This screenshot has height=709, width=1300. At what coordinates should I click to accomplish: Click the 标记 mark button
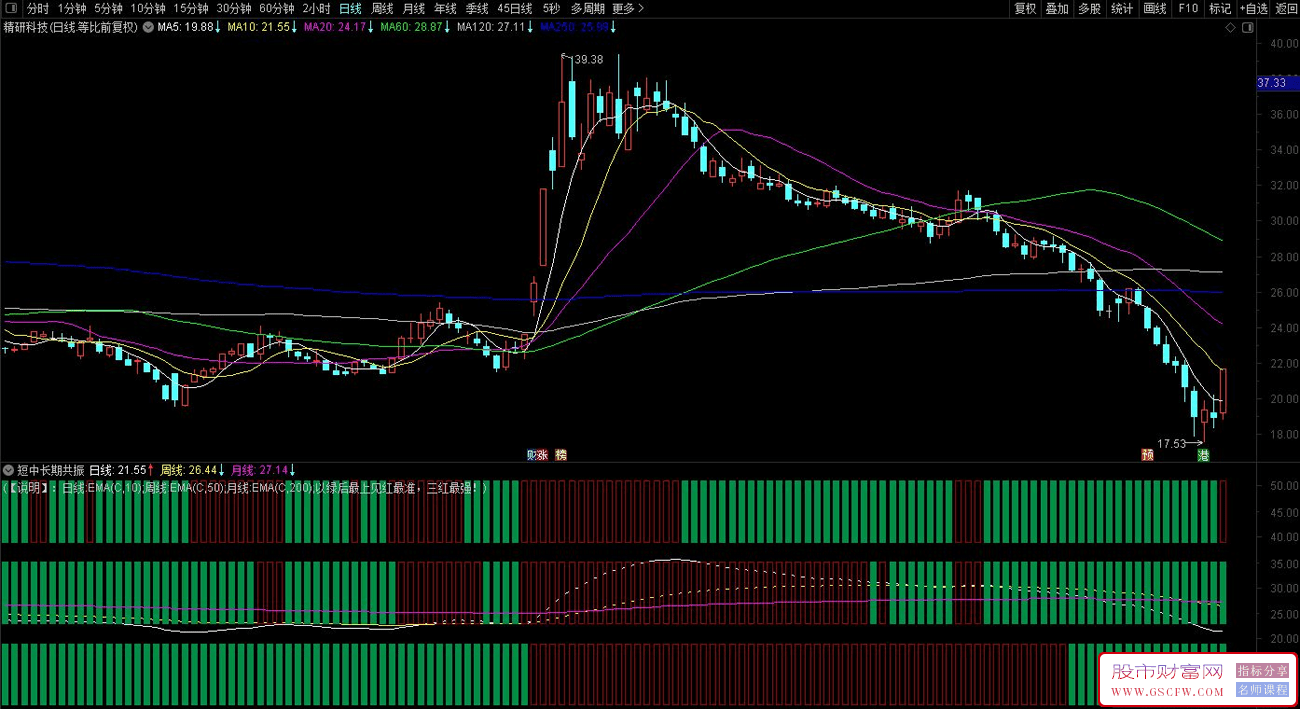pos(1220,8)
